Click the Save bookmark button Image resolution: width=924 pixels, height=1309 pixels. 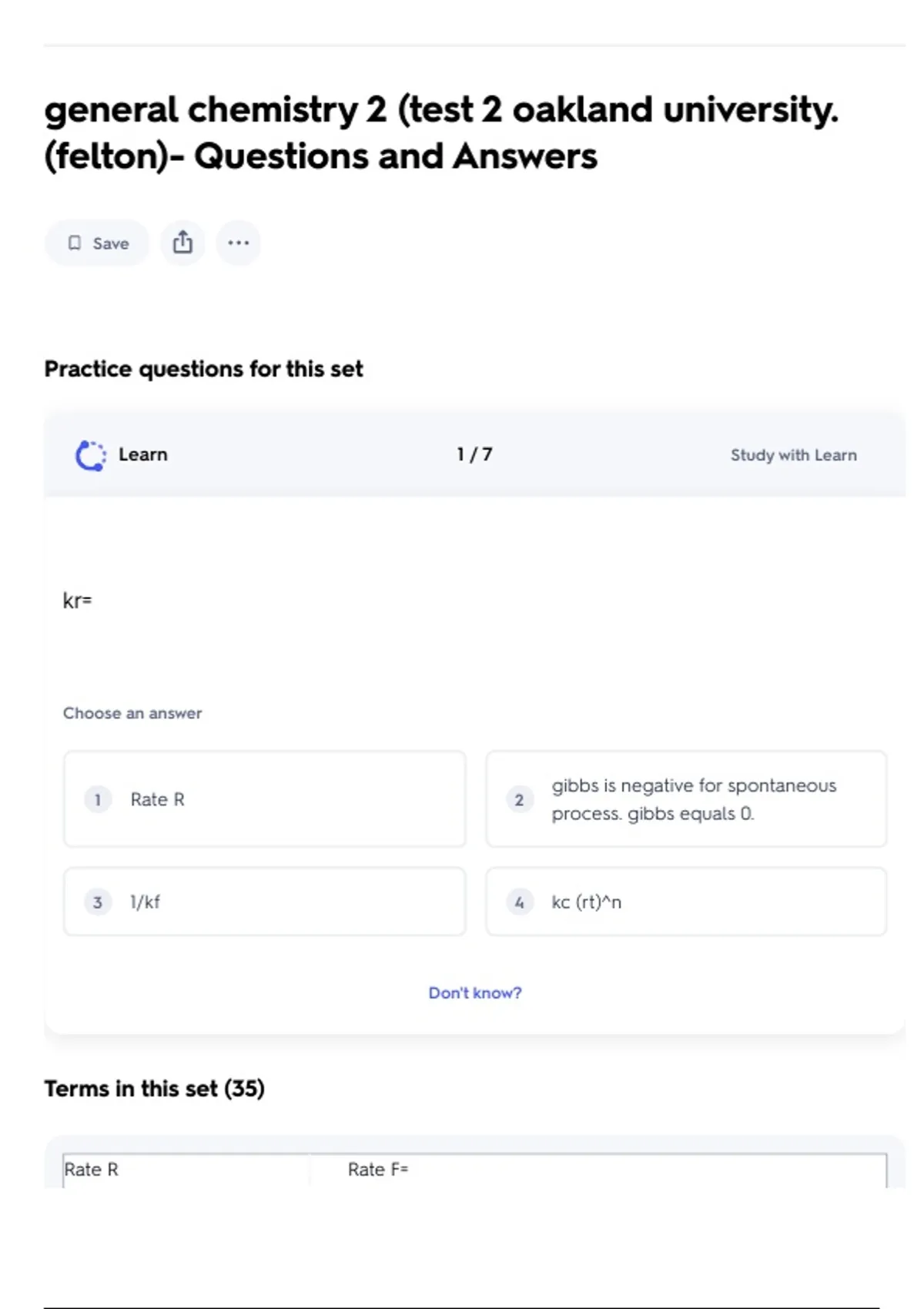tap(97, 243)
